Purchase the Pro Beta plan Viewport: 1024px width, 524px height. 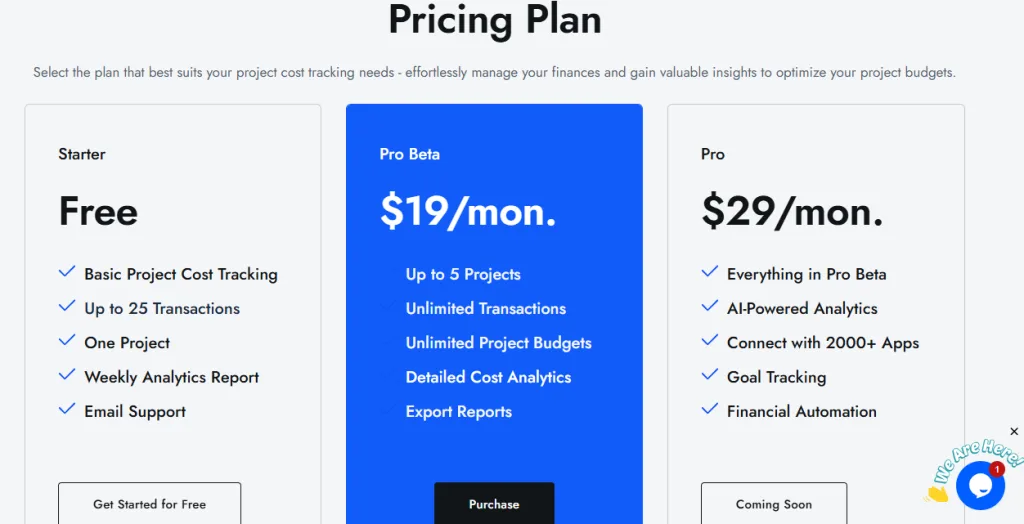point(494,504)
